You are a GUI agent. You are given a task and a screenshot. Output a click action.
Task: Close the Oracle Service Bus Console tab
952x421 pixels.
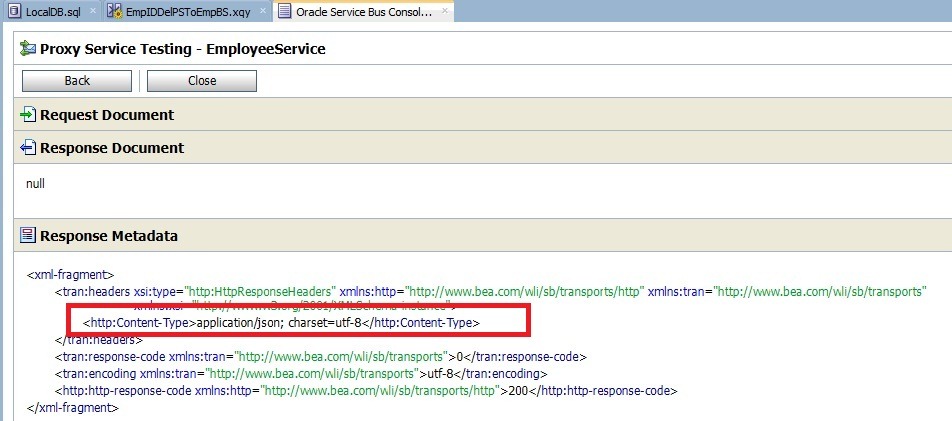pyautogui.click(x=445, y=11)
